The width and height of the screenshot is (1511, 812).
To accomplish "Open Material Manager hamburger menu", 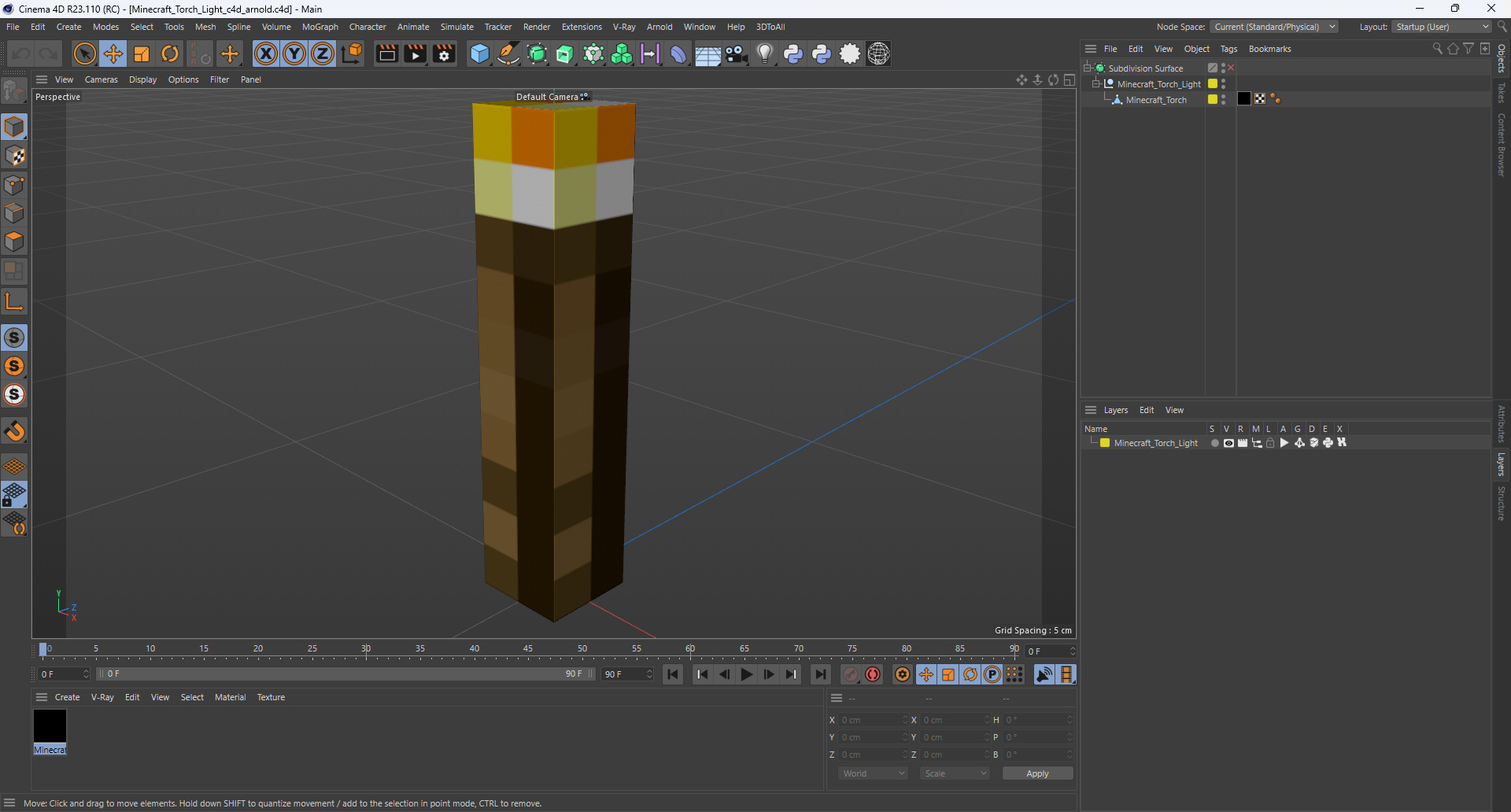I will tap(42, 697).
